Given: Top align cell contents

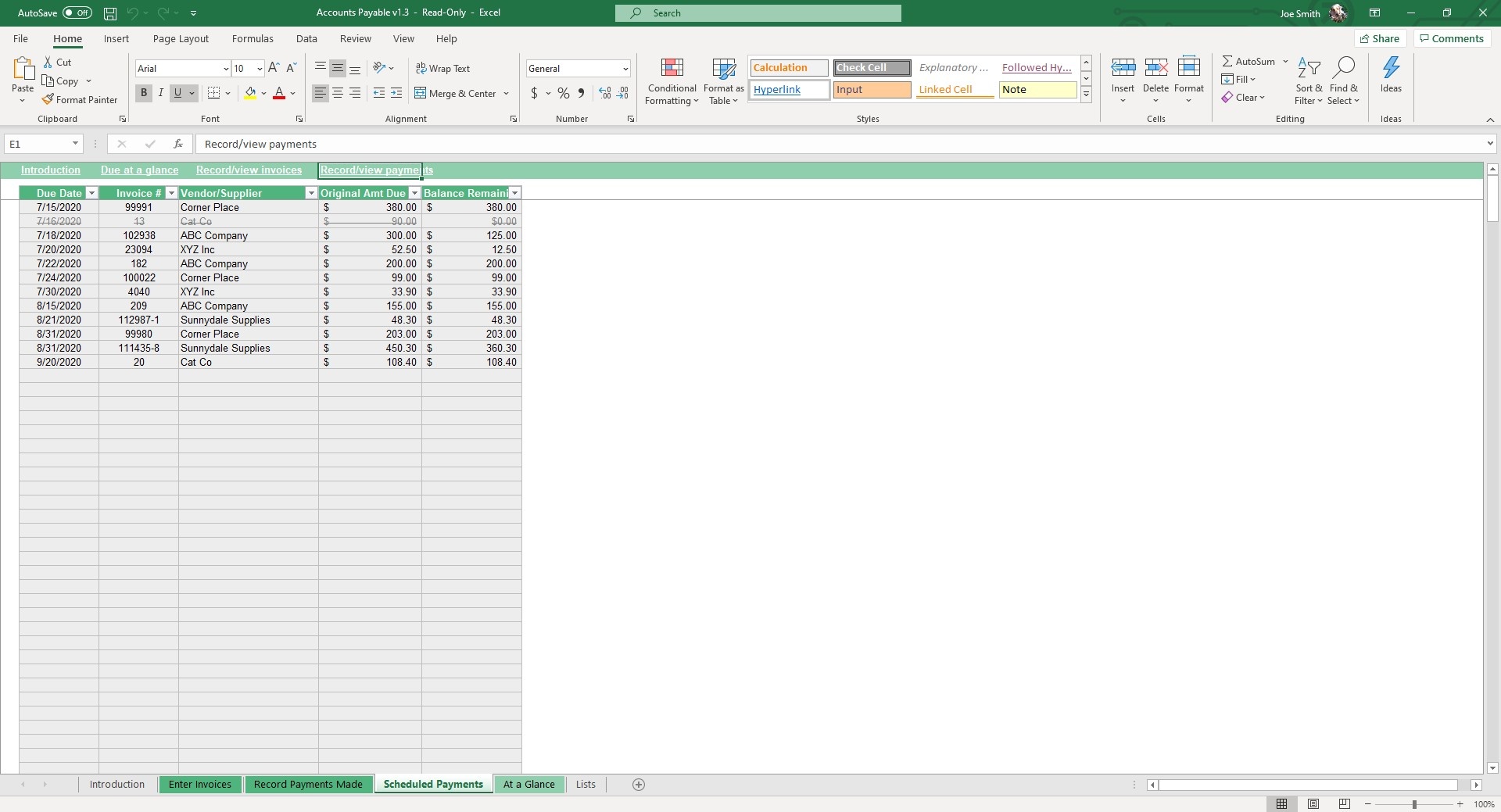Looking at the screenshot, I should [x=321, y=68].
